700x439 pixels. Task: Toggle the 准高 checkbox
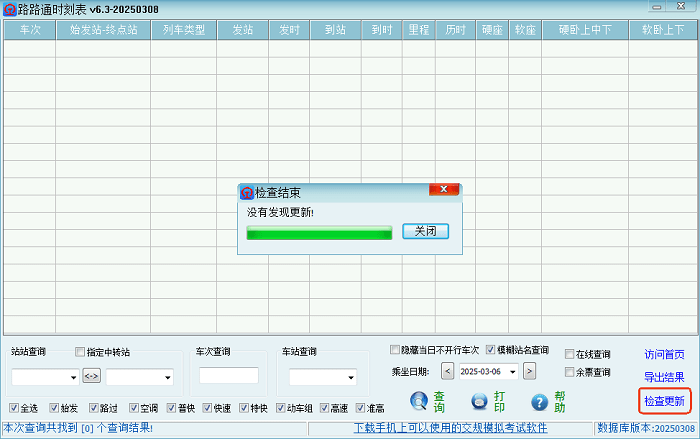pyautogui.click(x=360, y=408)
